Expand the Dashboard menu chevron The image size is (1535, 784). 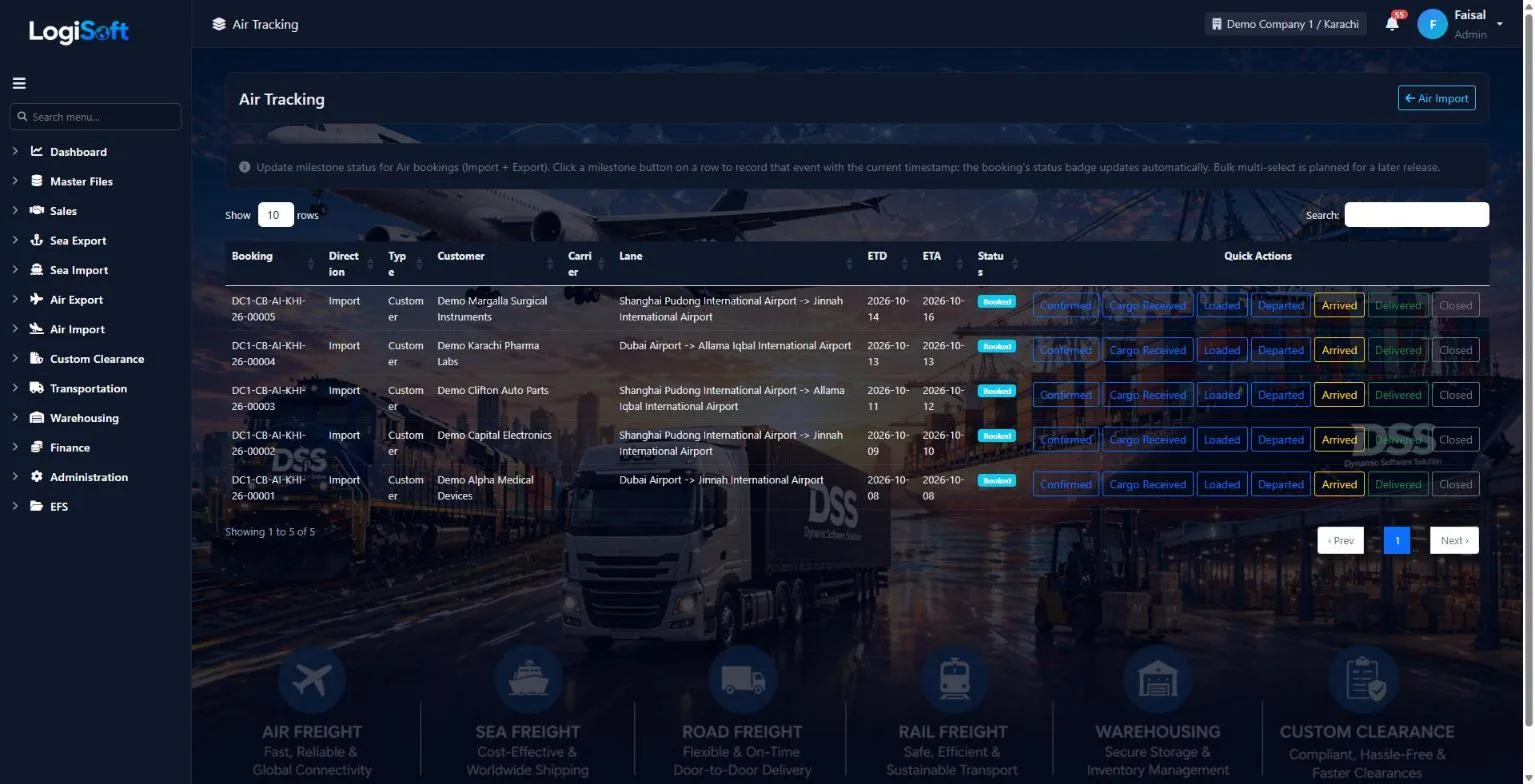pyautogui.click(x=15, y=152)
